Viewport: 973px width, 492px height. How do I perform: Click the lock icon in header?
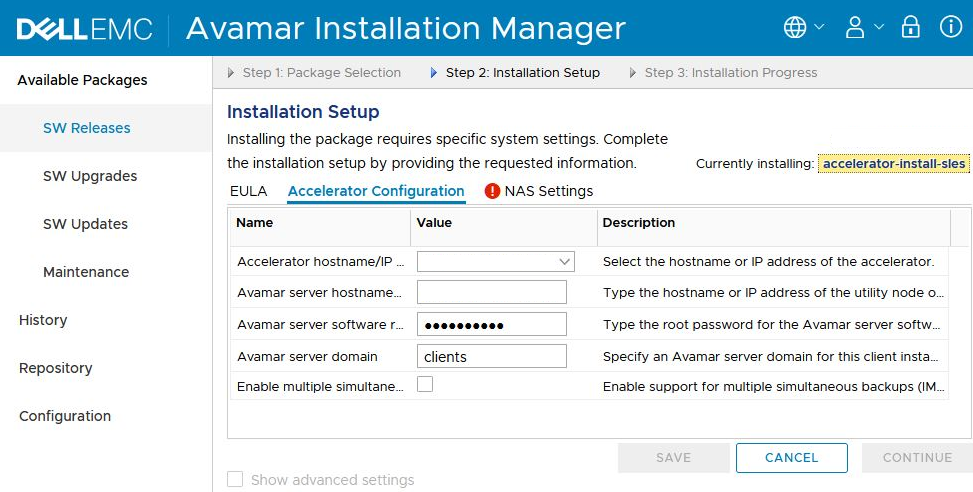click(910, 28)
